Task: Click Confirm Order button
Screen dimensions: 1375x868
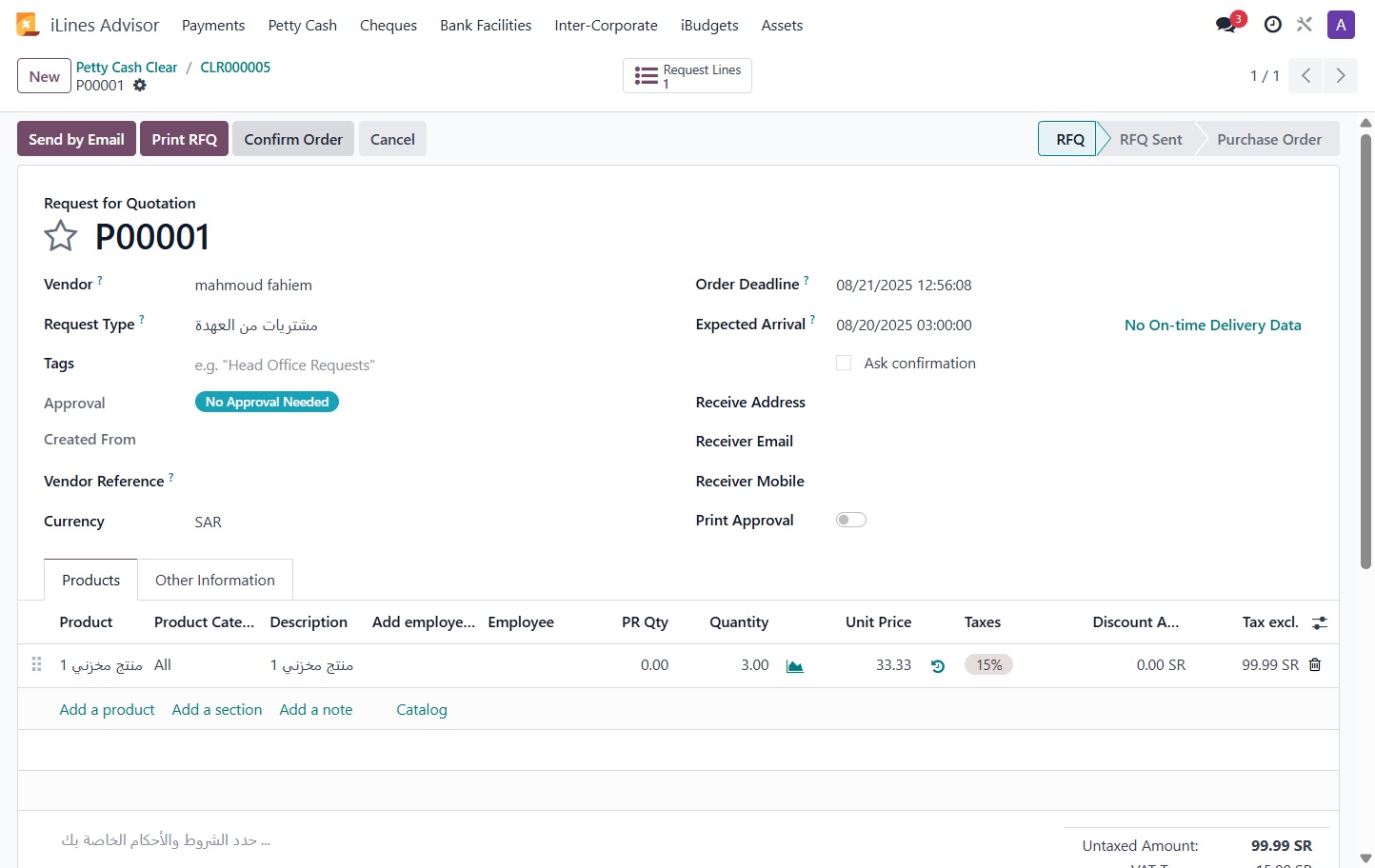Action: (293, 139)
